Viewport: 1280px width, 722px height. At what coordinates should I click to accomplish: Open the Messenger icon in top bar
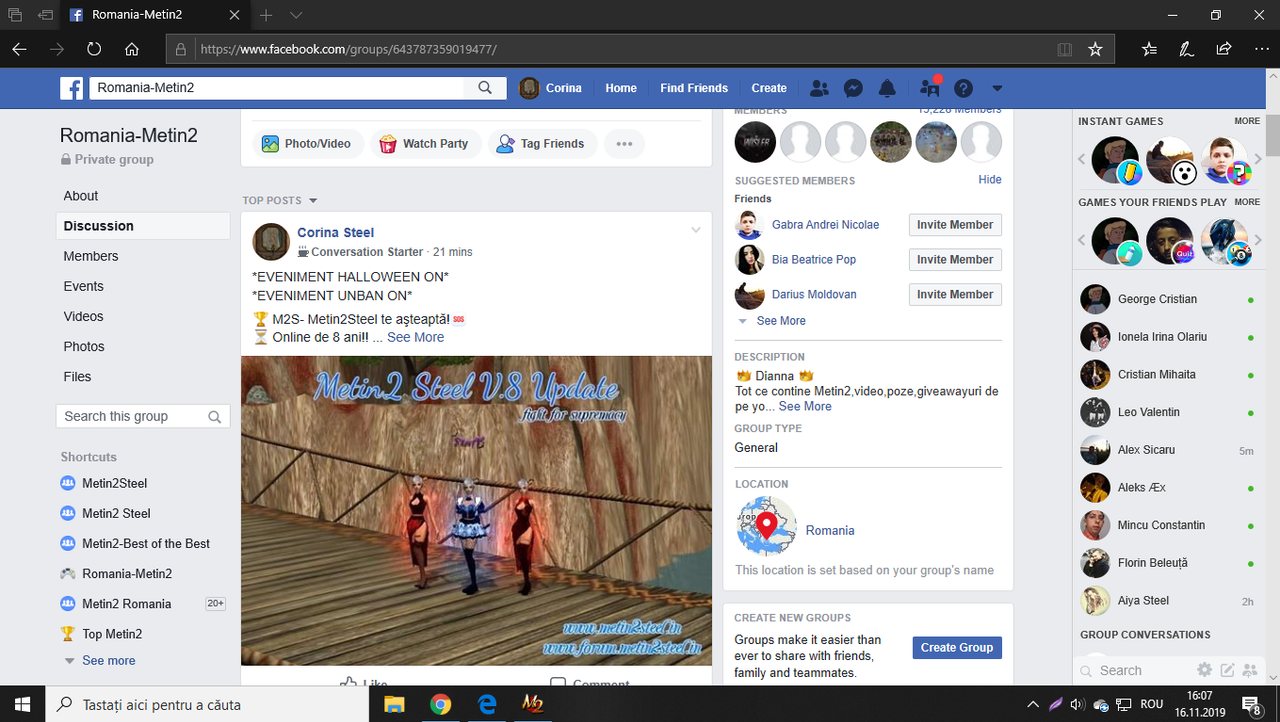(x=853, y=88)
